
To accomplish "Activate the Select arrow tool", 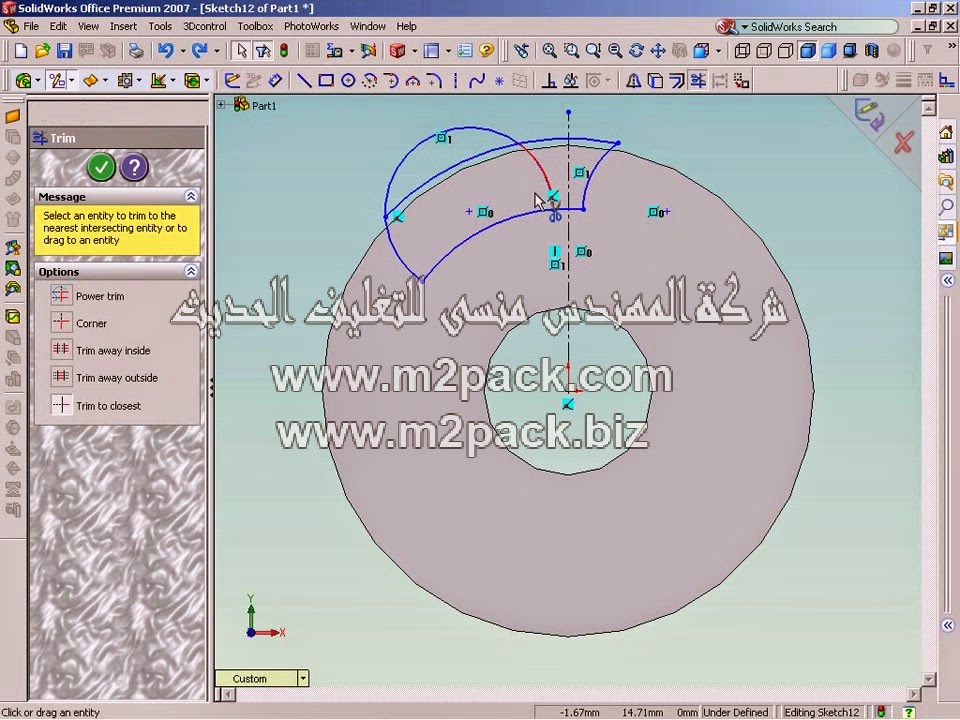I will (241, 51).
